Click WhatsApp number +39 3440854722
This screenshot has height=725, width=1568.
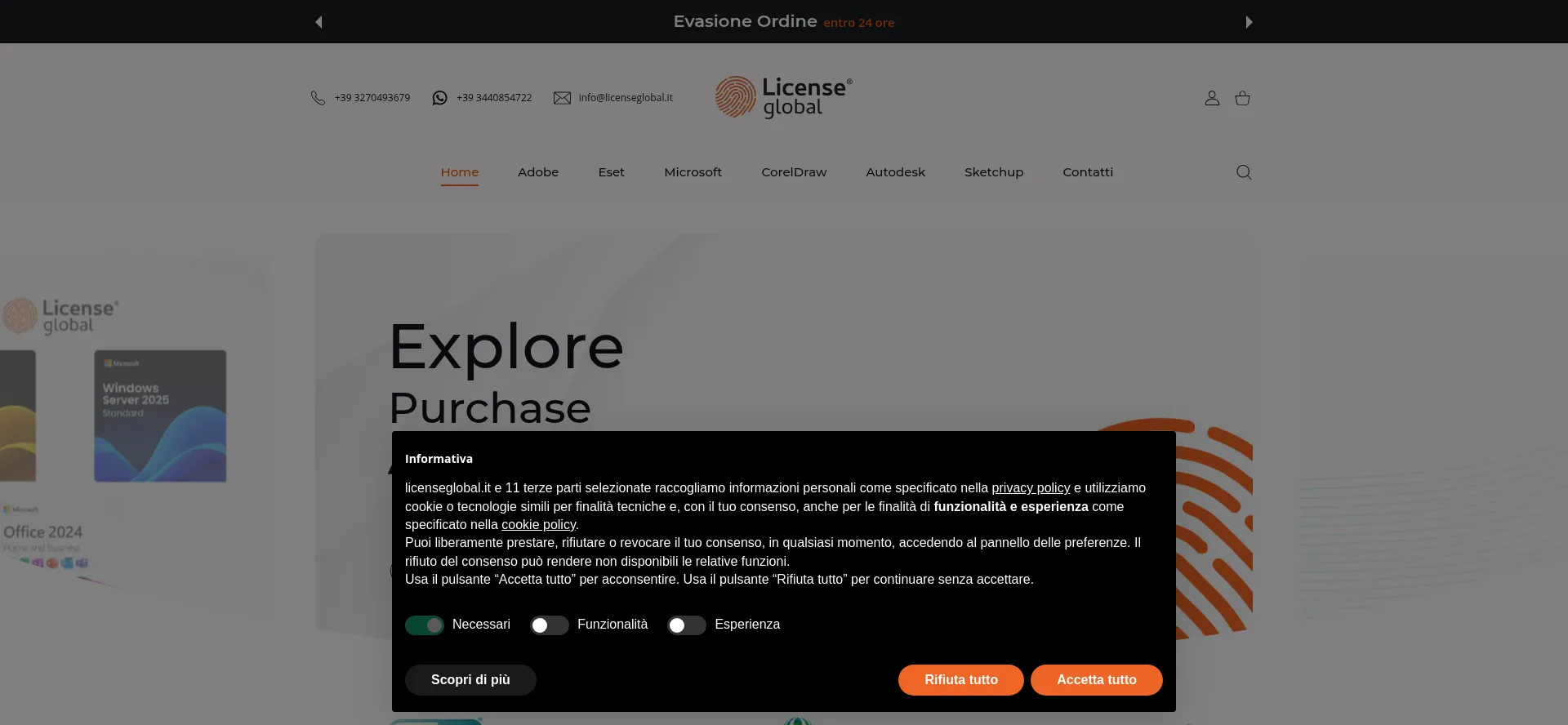(x=494, y=98)
